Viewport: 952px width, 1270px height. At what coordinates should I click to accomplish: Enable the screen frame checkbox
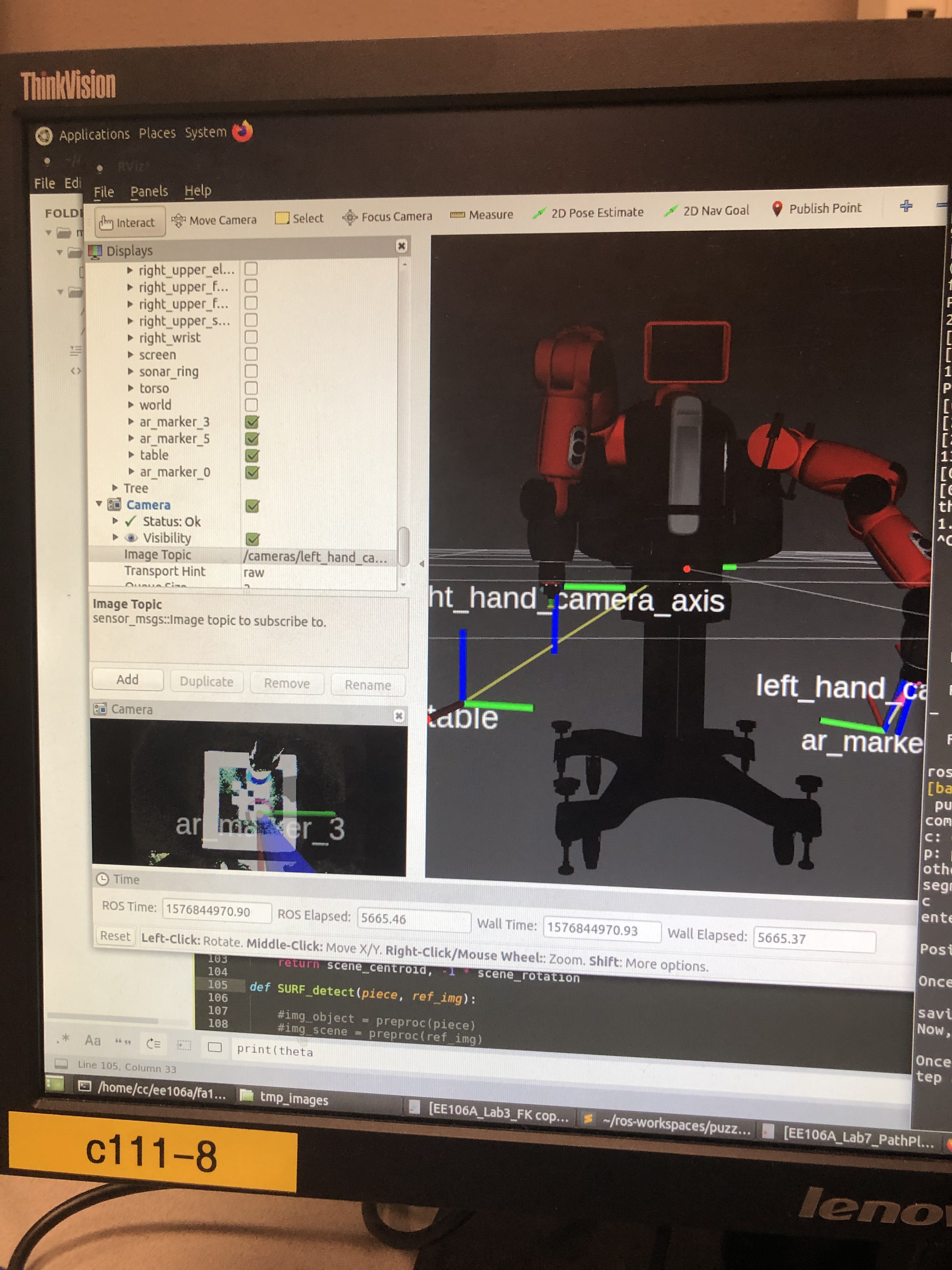[x=251, y=354]
